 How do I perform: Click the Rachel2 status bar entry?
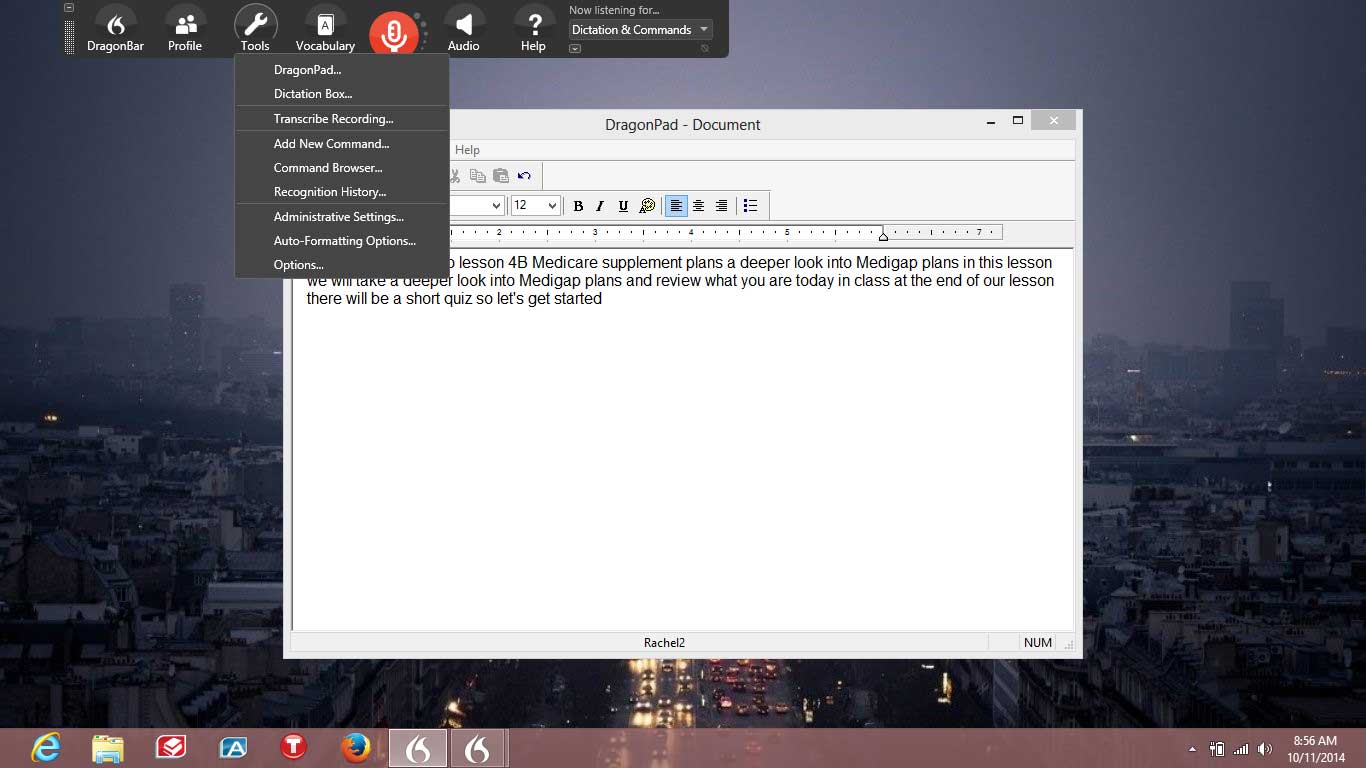[x=664, y=643]
